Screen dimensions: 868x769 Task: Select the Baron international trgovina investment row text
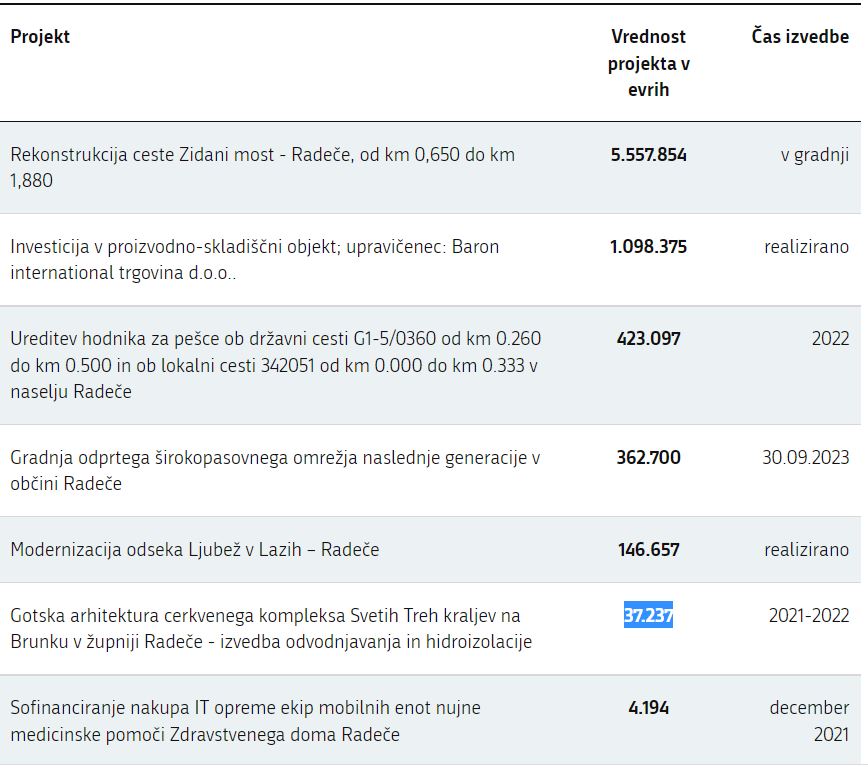pyautogui.click(x=254, y=259)
